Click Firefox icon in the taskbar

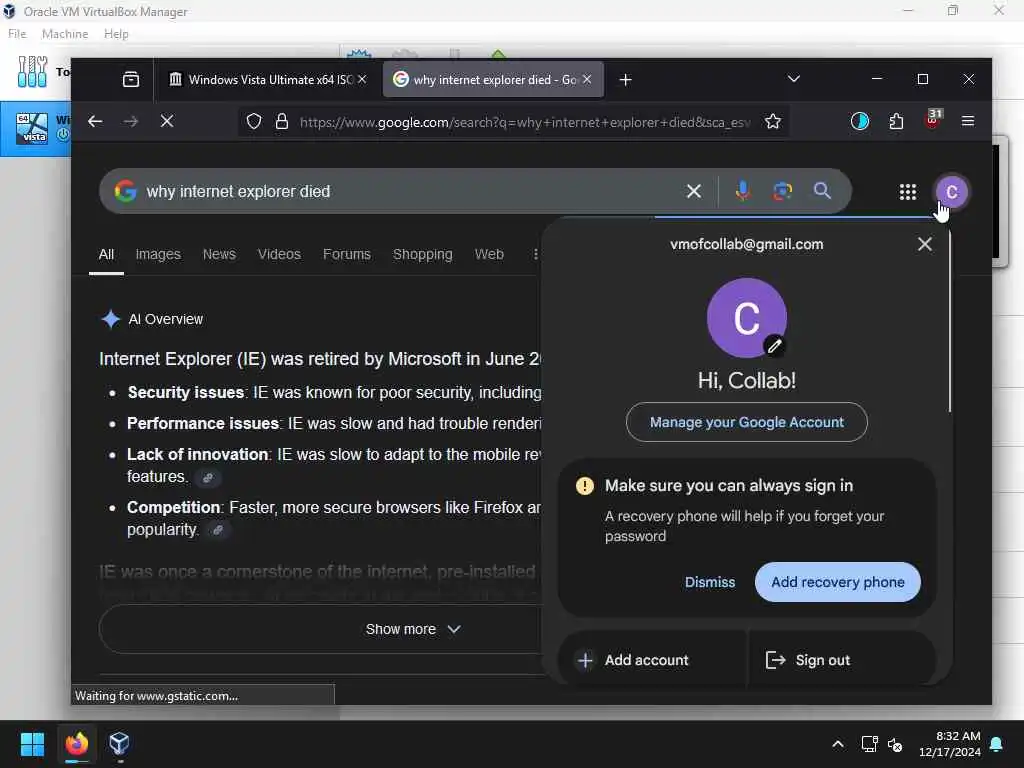click(76, 744)
